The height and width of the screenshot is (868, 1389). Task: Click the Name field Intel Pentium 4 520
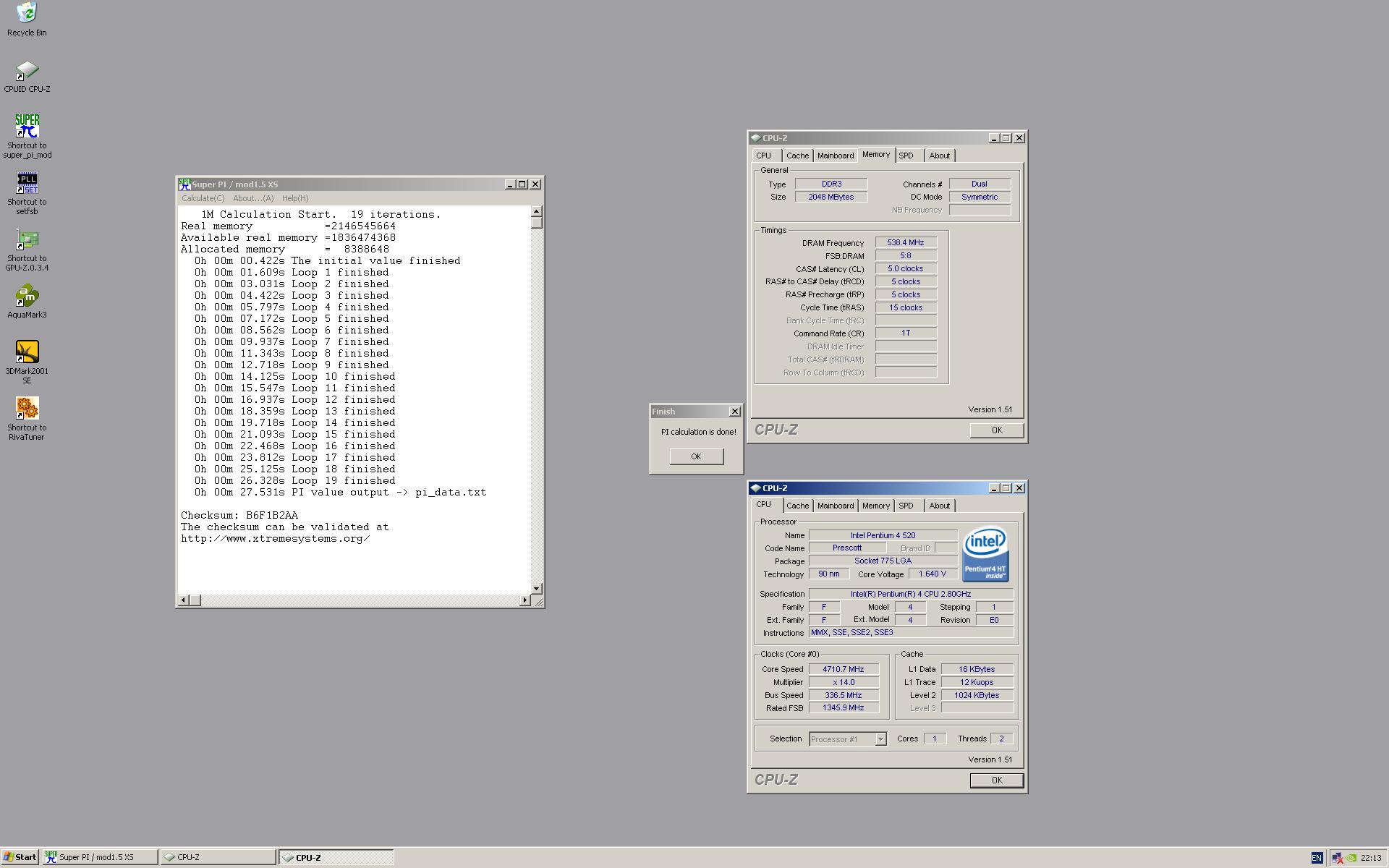883,536
